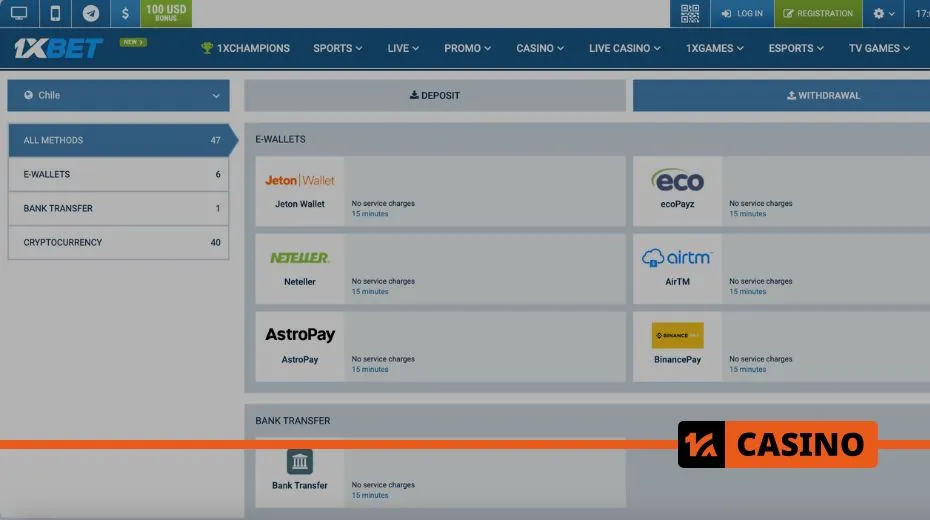
Task: Expand the LIVE menu
Action: [x=403, y=48]
